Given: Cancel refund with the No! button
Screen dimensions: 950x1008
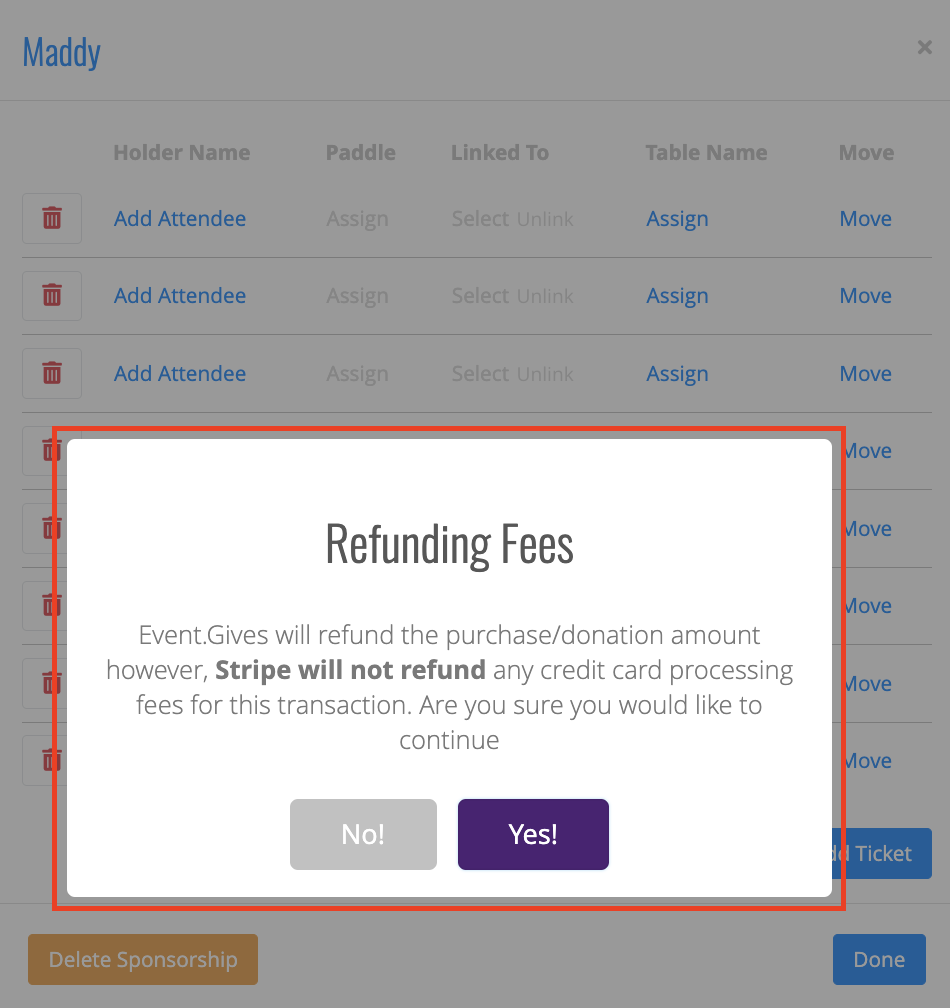Looking at the screenshot, I should (x=363, y=834).
